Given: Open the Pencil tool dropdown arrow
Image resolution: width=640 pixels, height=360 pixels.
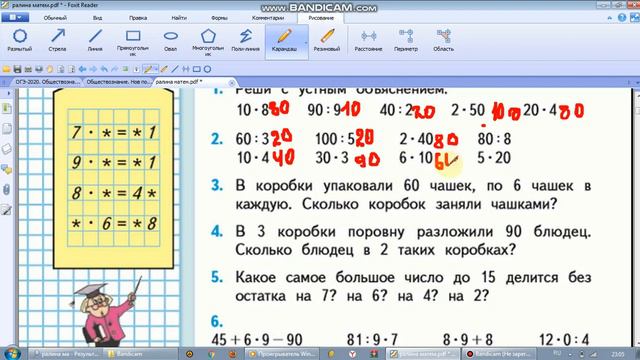Looking at the screenshot, I should coord(305,42).
